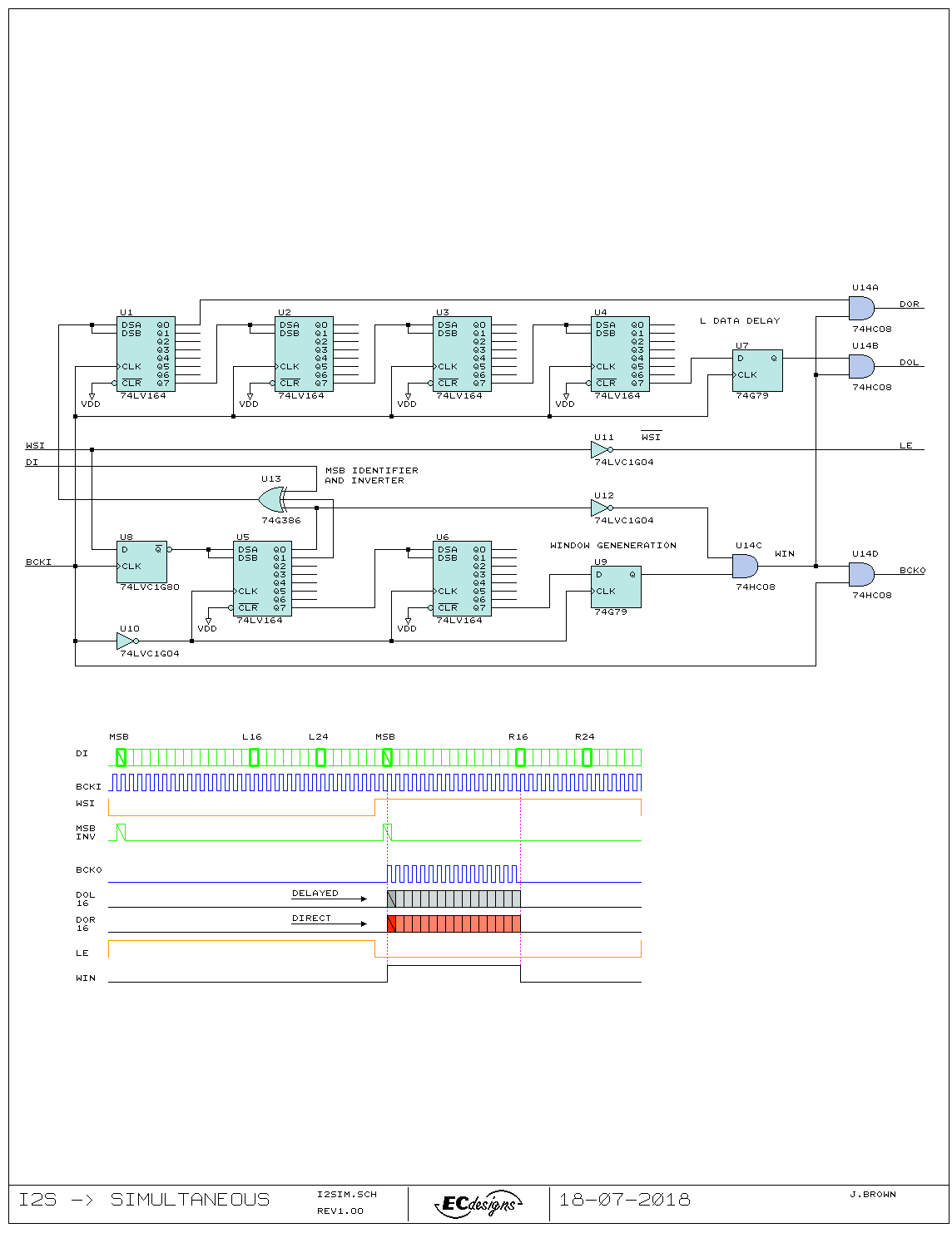The height and width of the screenshot is (1233, 952).
Task: Click the WSI input label
Action: tap(35, 445)
